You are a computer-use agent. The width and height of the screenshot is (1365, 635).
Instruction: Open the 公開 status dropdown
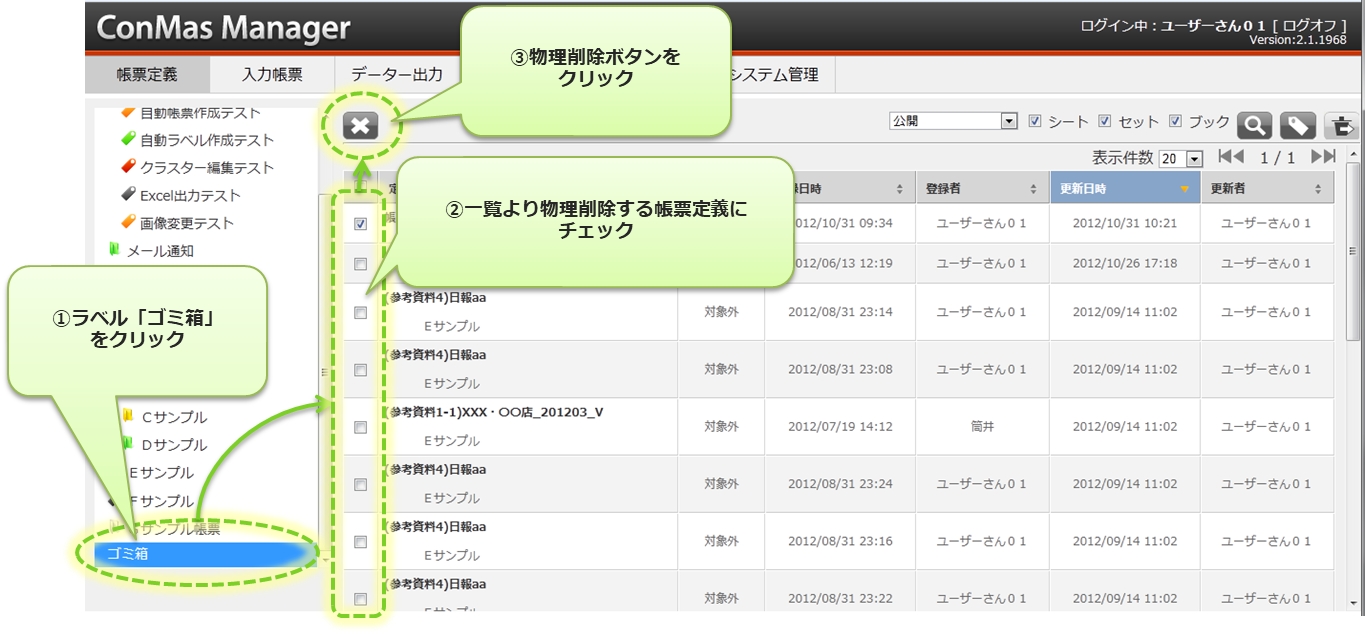tap(1009, 121)
